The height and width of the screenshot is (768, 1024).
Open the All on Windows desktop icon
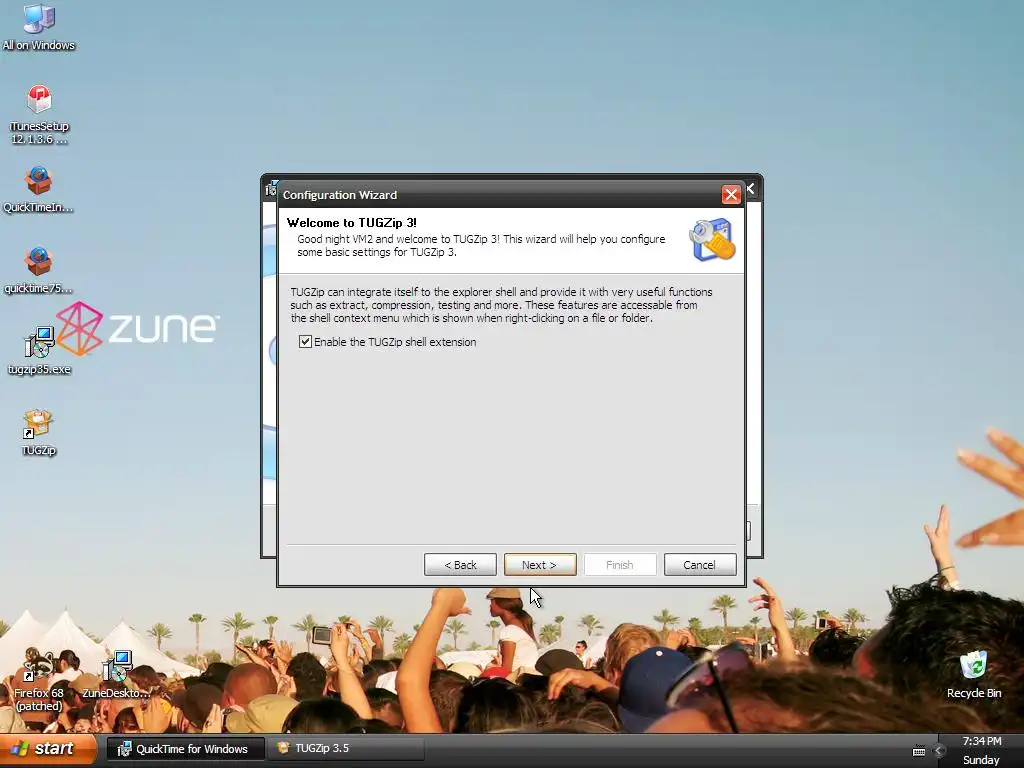pyautogui.click(x=39, y=27)
